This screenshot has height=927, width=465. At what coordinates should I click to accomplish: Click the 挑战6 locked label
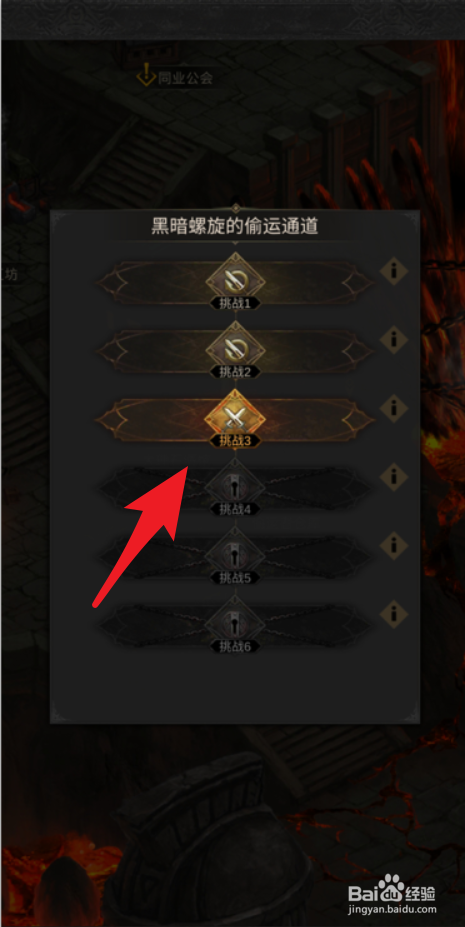(x=235, y=646)
